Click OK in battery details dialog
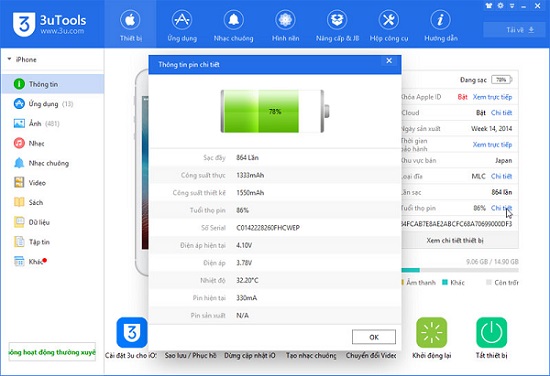550x376 pixels. tap(374, 337)
